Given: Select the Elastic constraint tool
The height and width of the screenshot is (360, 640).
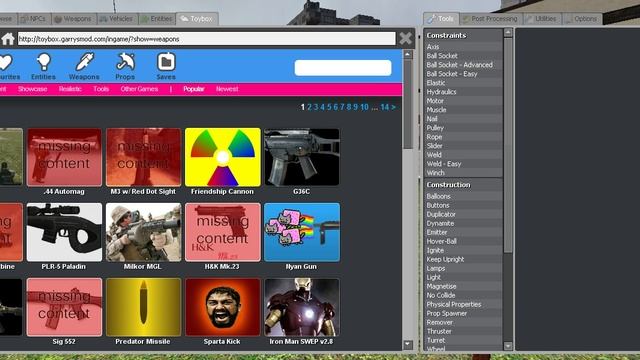Looking at the screenshot, I should pos(463,83).
